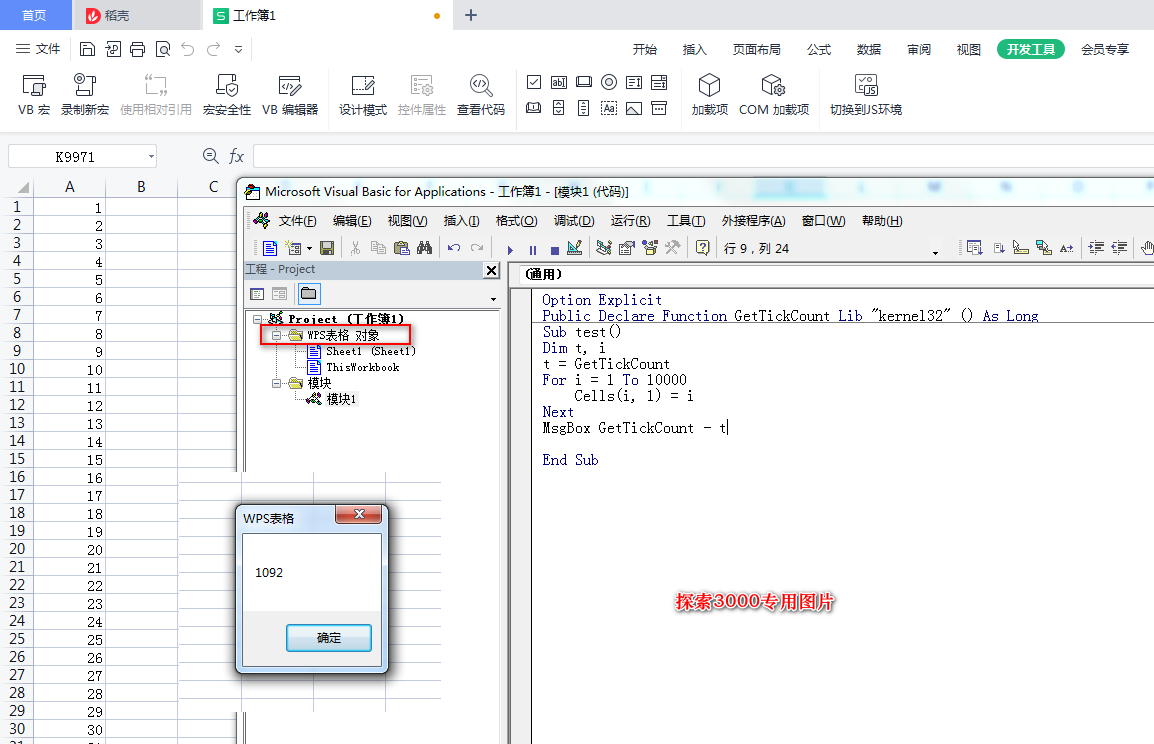Go to the 首页 home tab
The width and height of the screenshot is (1154, 744).
point(35,15)
